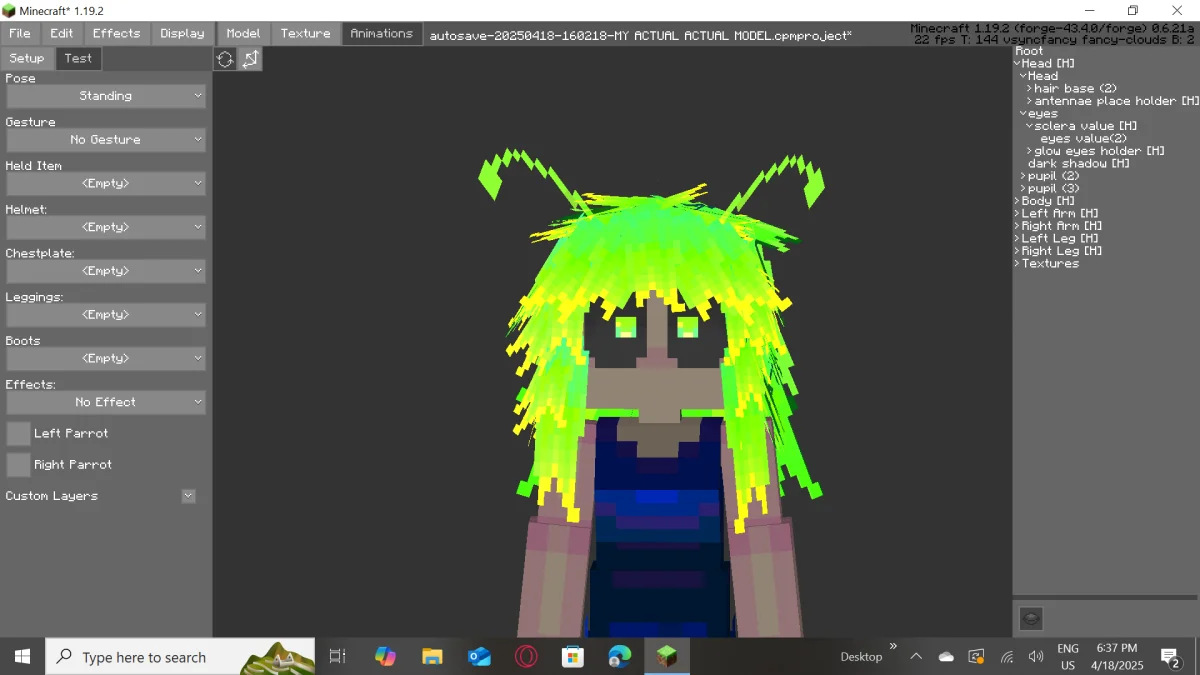
Task: Select the Animations tab
Action: 381,33
